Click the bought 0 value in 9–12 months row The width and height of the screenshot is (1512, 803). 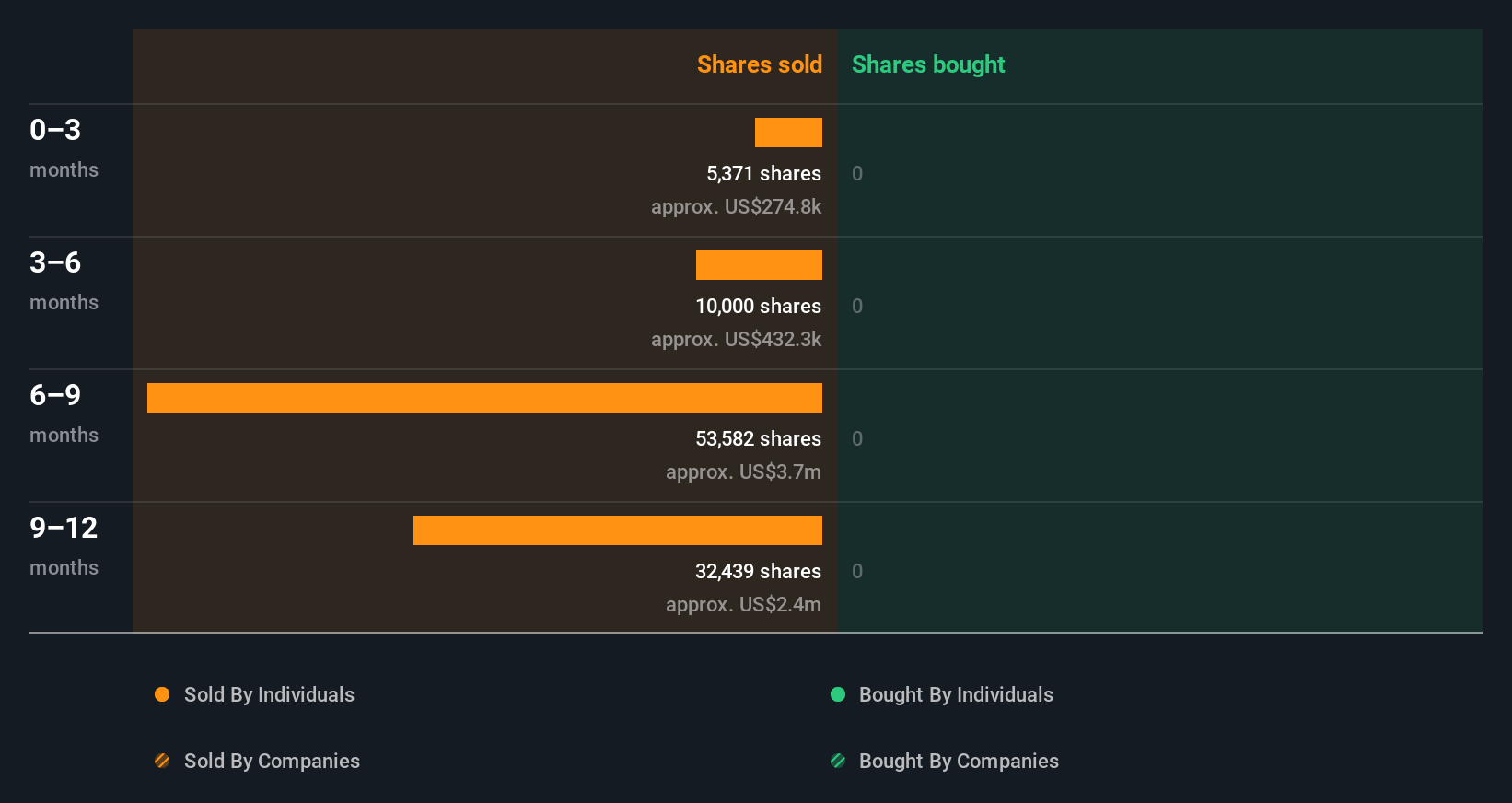(857, 571)
